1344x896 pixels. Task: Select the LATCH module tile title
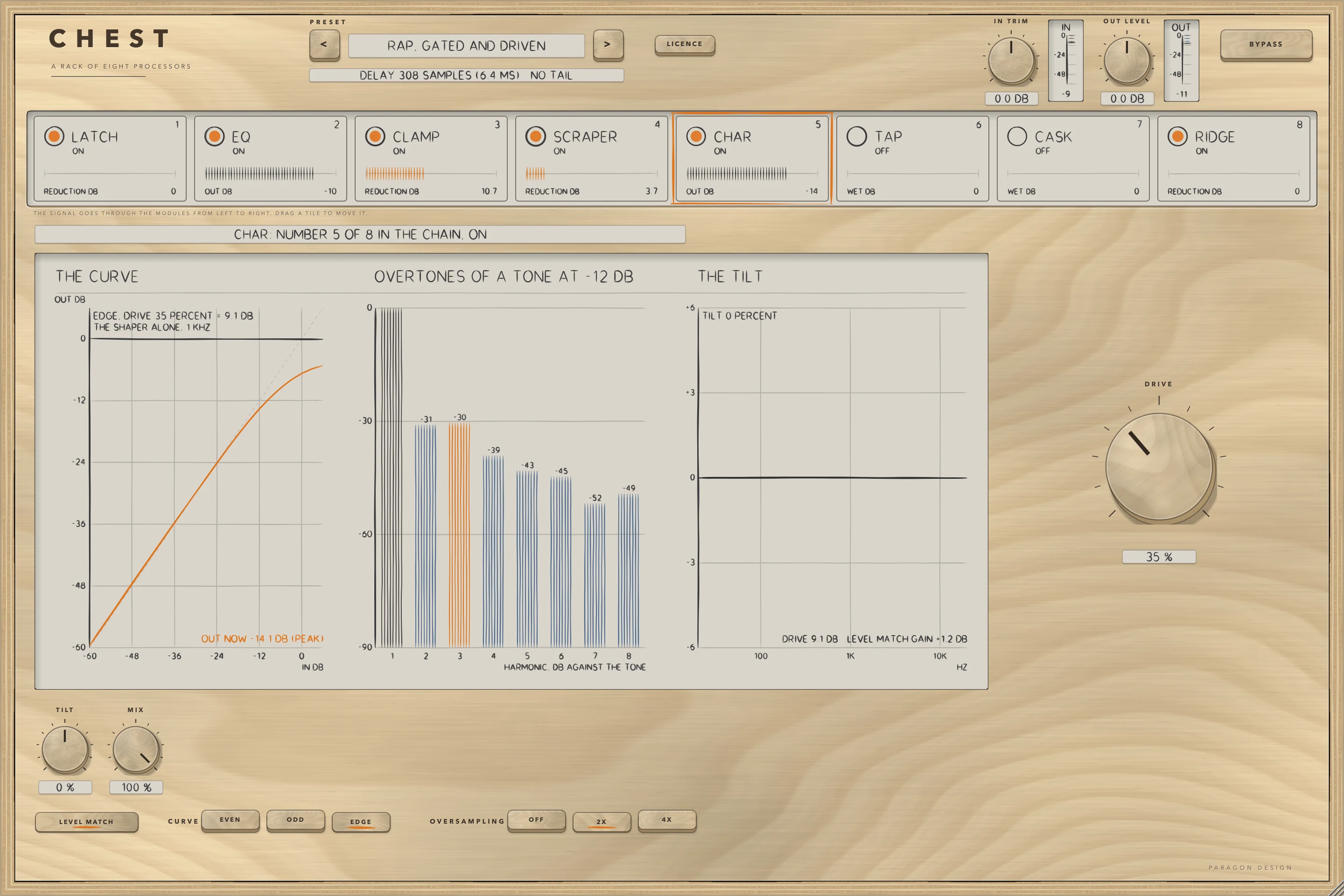pyautogui.click(x=94, y=137)
